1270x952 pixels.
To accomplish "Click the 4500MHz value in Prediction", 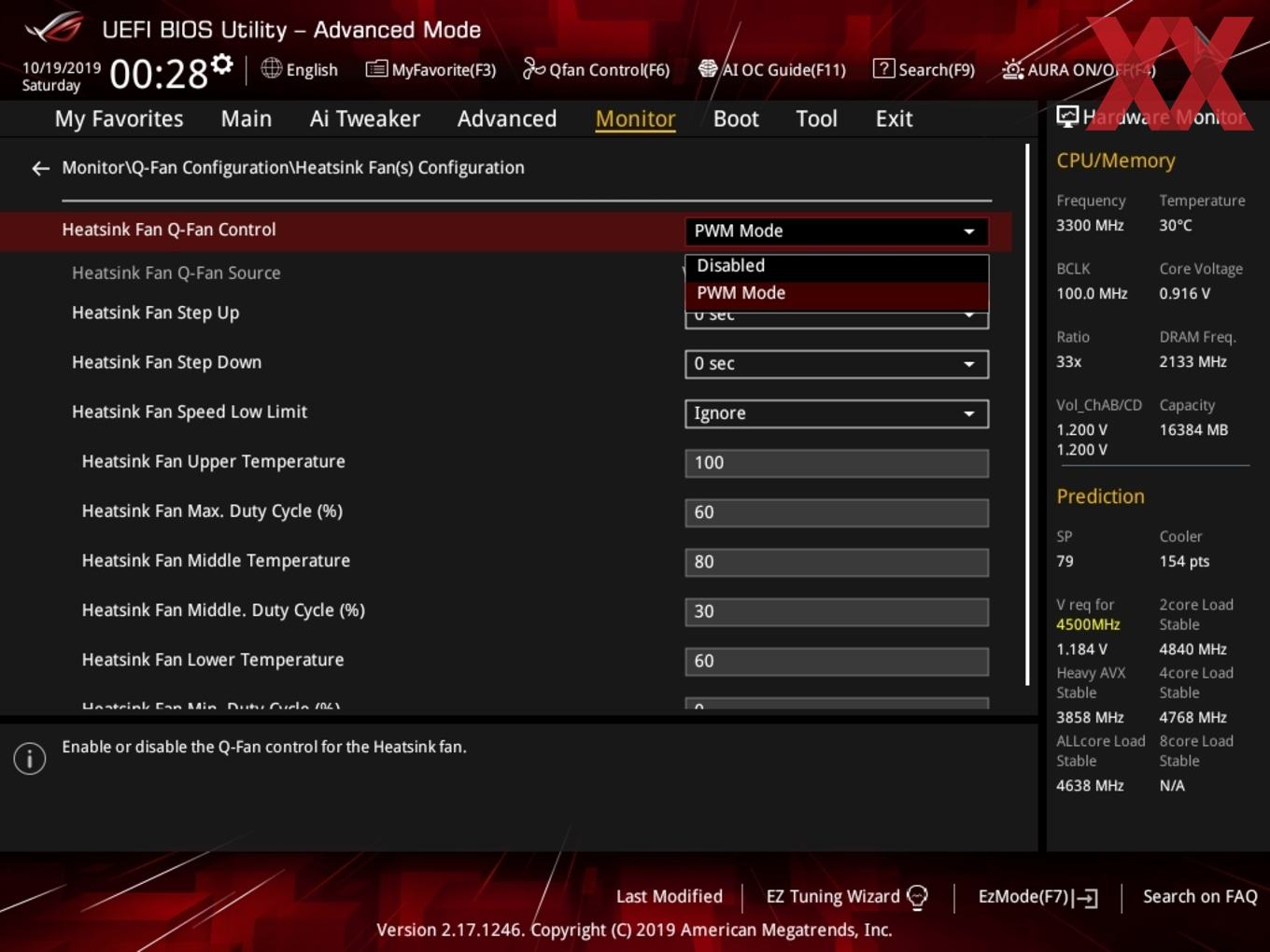I will pyautogui.click(x=1088, y=624).
